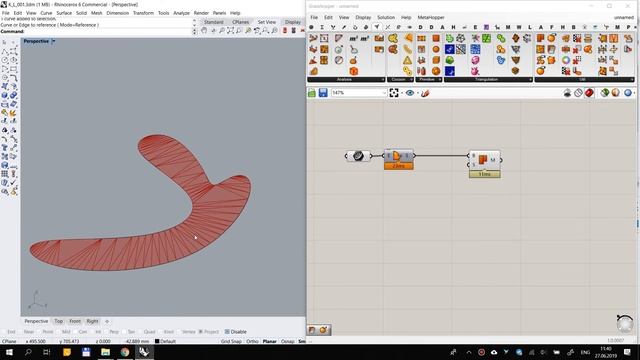Screen dimensions: 640x360
Task: Click orange box icon in Analysis panel
Action: (353, 71)
